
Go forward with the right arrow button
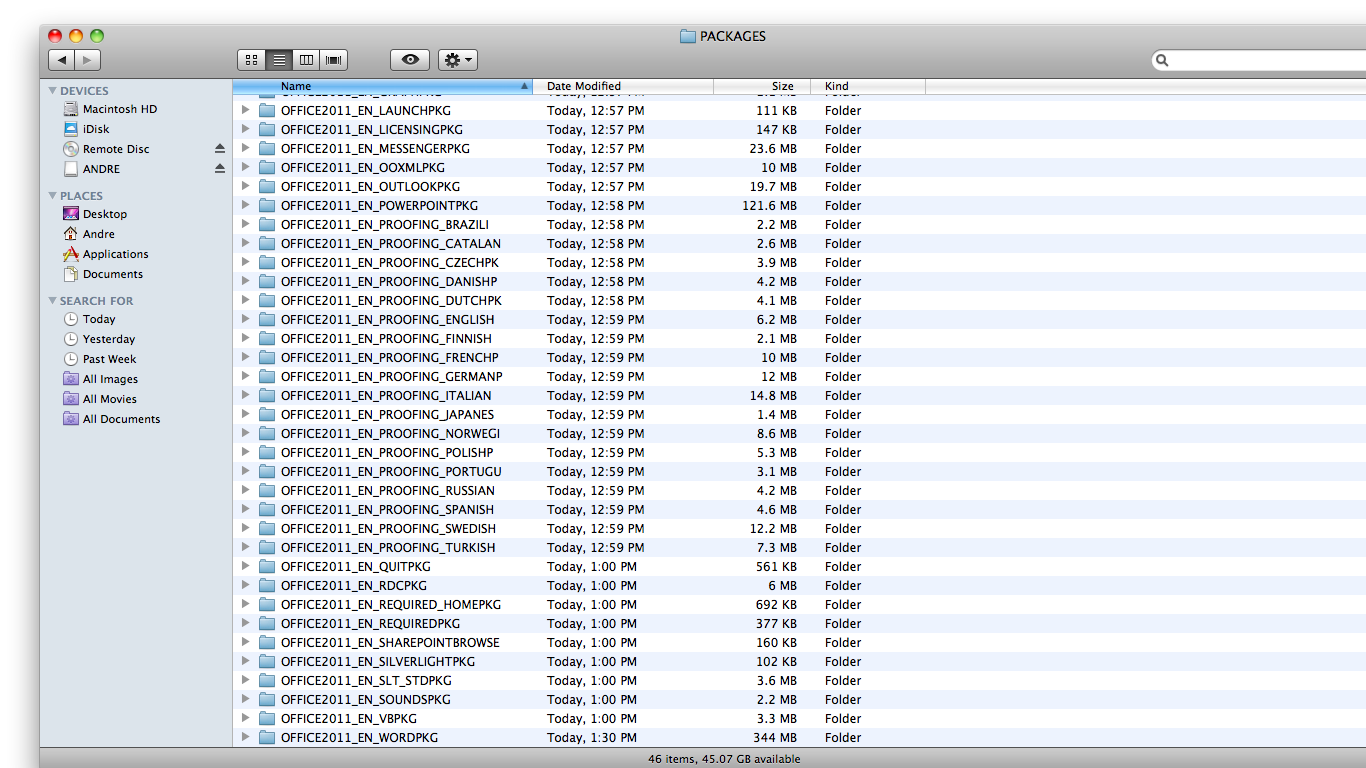click(x=88, y=60)
